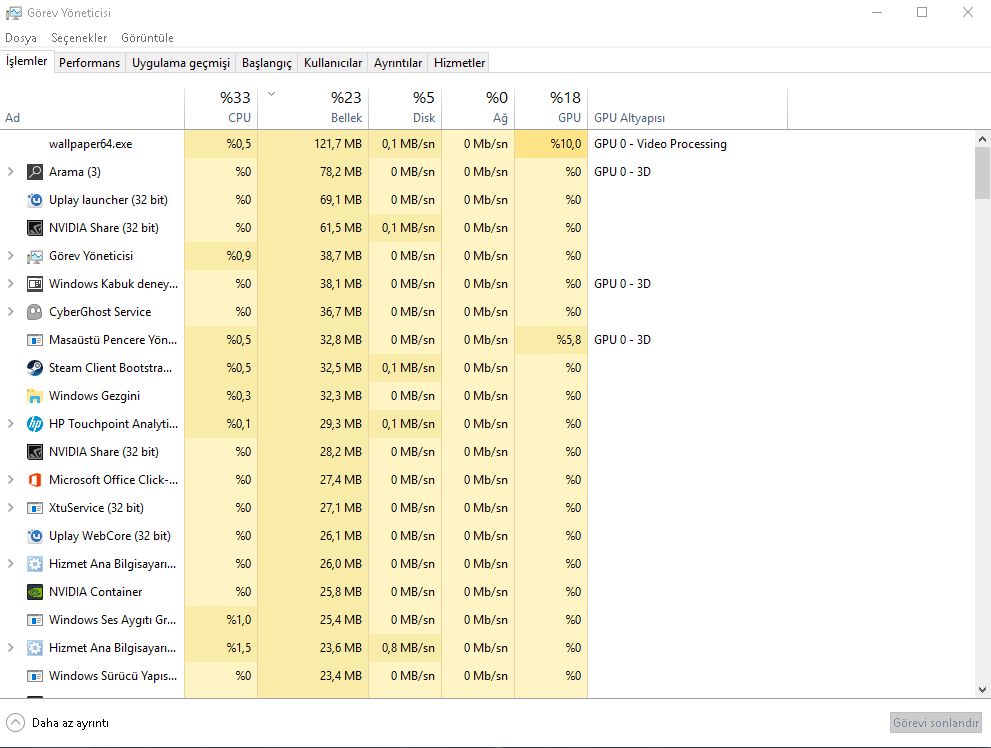Click the Uplay launcher process icon
The height and width of the screenshot is (748, 991).
click(x=35, y=200)
